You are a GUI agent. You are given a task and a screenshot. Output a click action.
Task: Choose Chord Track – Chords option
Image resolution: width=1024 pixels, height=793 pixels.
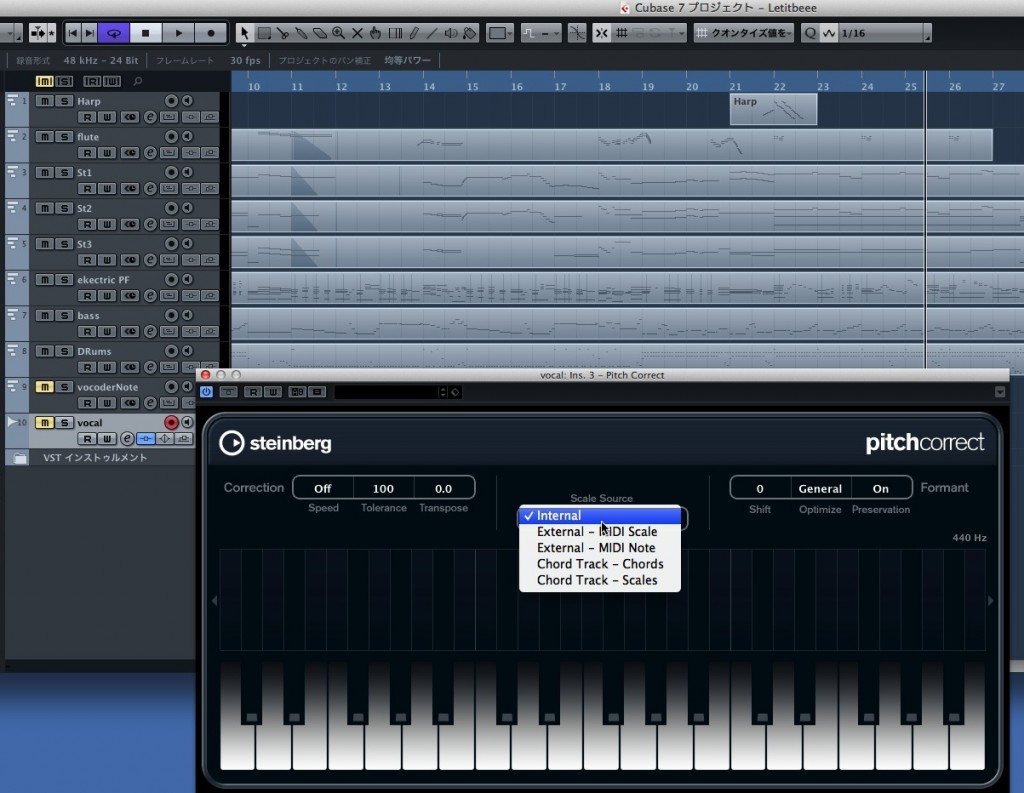coord(600,564)
